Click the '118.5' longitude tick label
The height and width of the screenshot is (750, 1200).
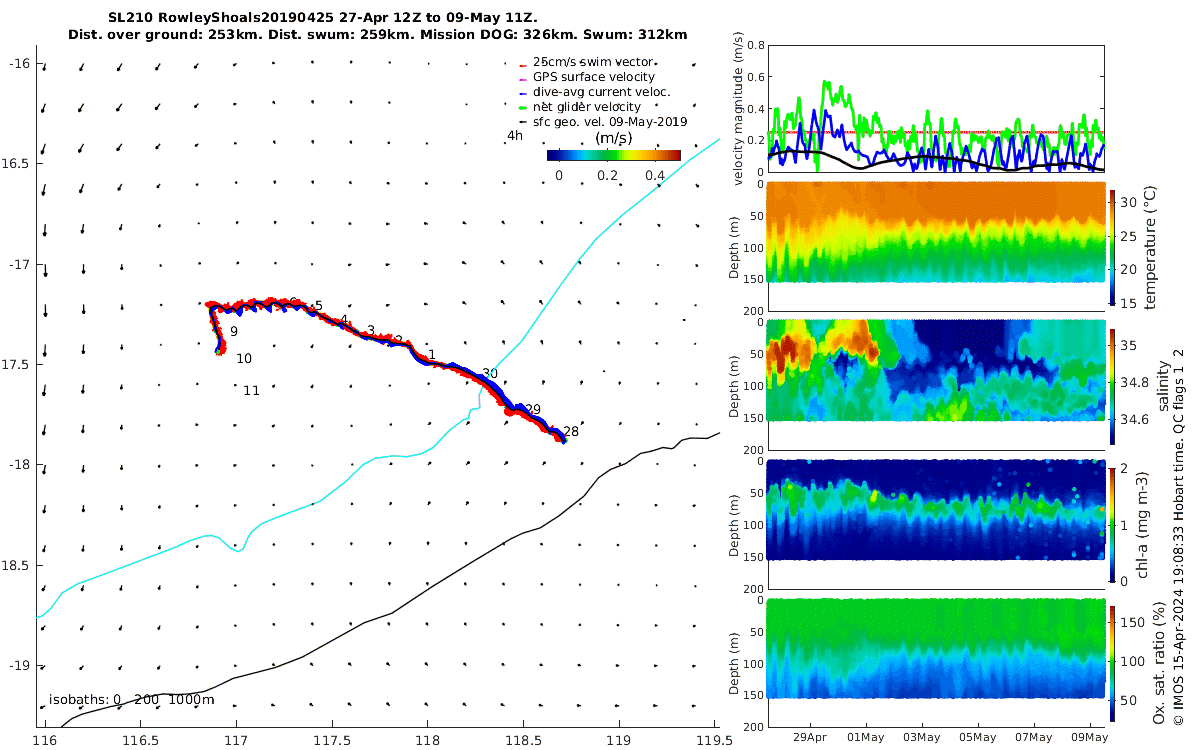(x=523, y=741)
